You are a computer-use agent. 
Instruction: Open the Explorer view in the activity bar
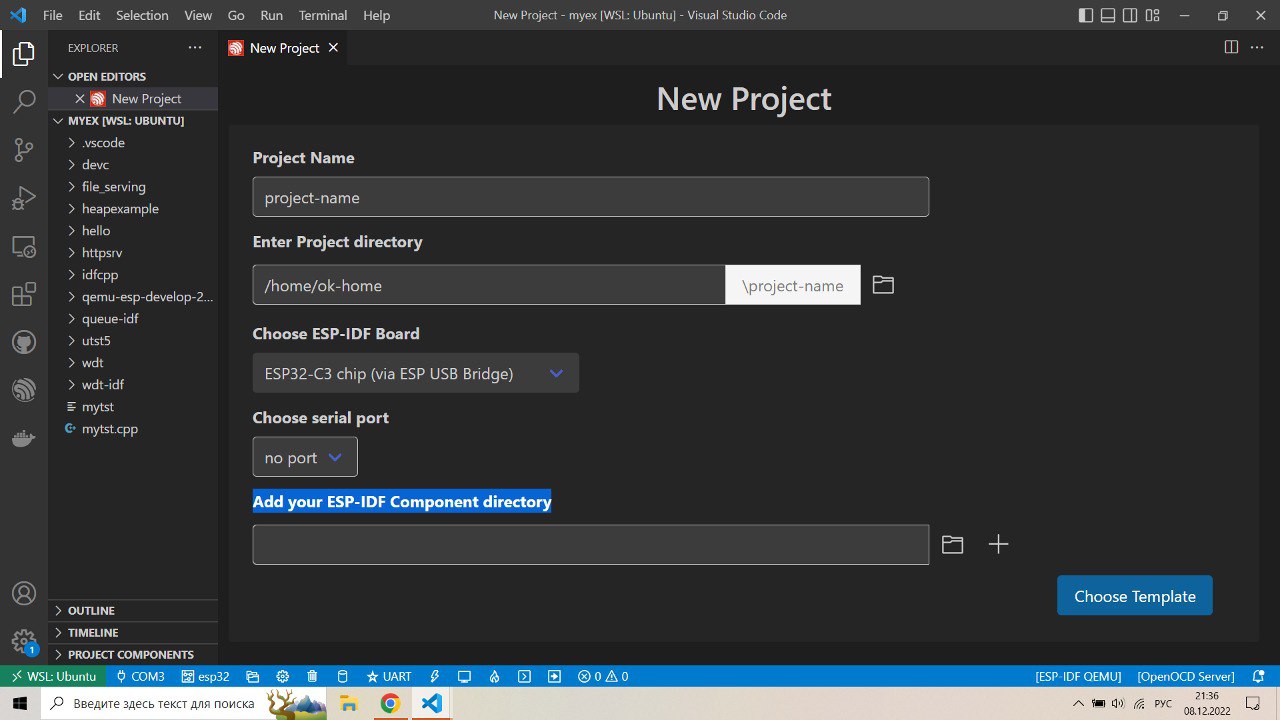(x=24, y=54)
